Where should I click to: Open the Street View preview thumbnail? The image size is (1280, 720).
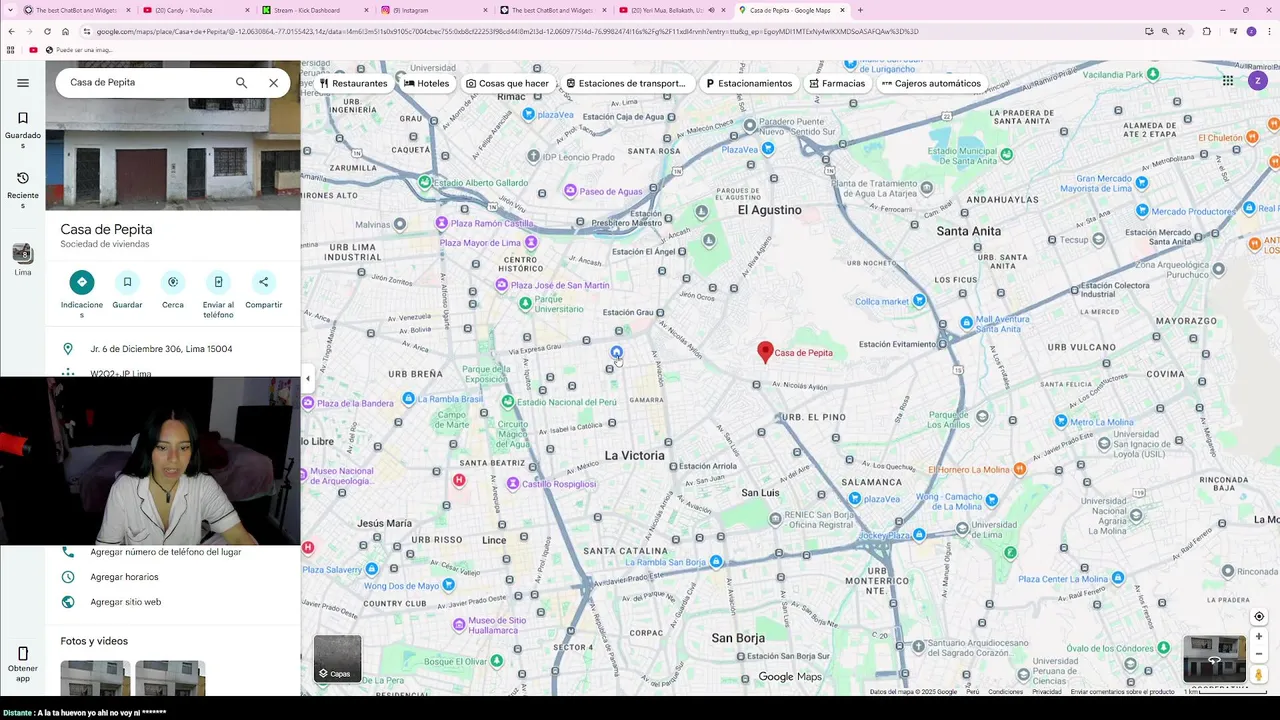pyautogui.click(x=1214, y=659)
